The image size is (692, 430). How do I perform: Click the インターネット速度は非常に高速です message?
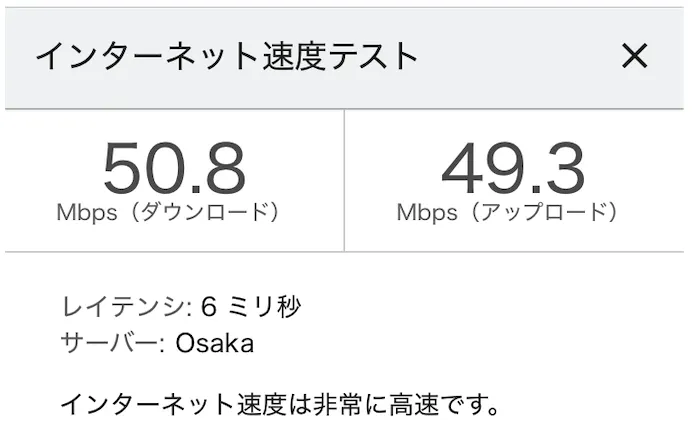[x=279, y=405]
